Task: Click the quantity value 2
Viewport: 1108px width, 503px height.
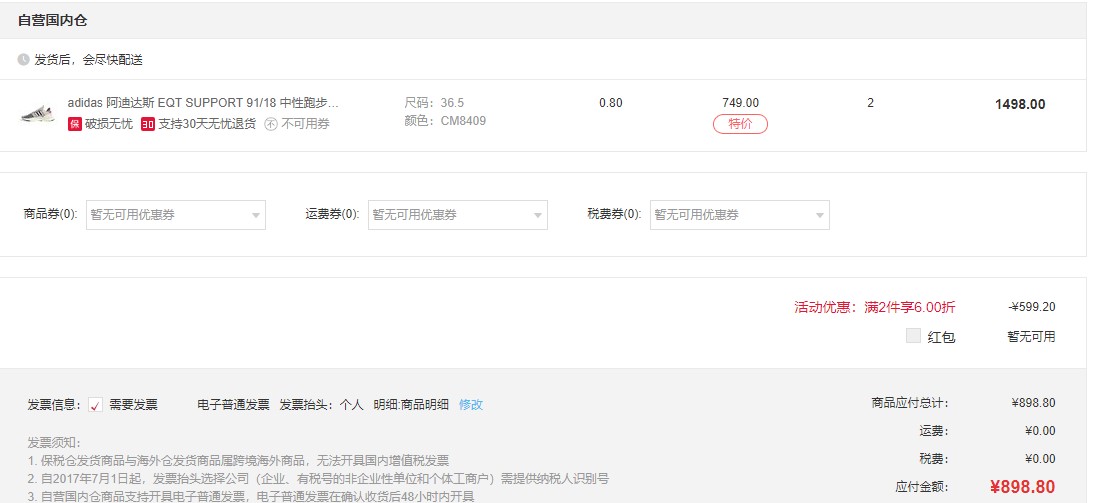Action: pos(870,102)
